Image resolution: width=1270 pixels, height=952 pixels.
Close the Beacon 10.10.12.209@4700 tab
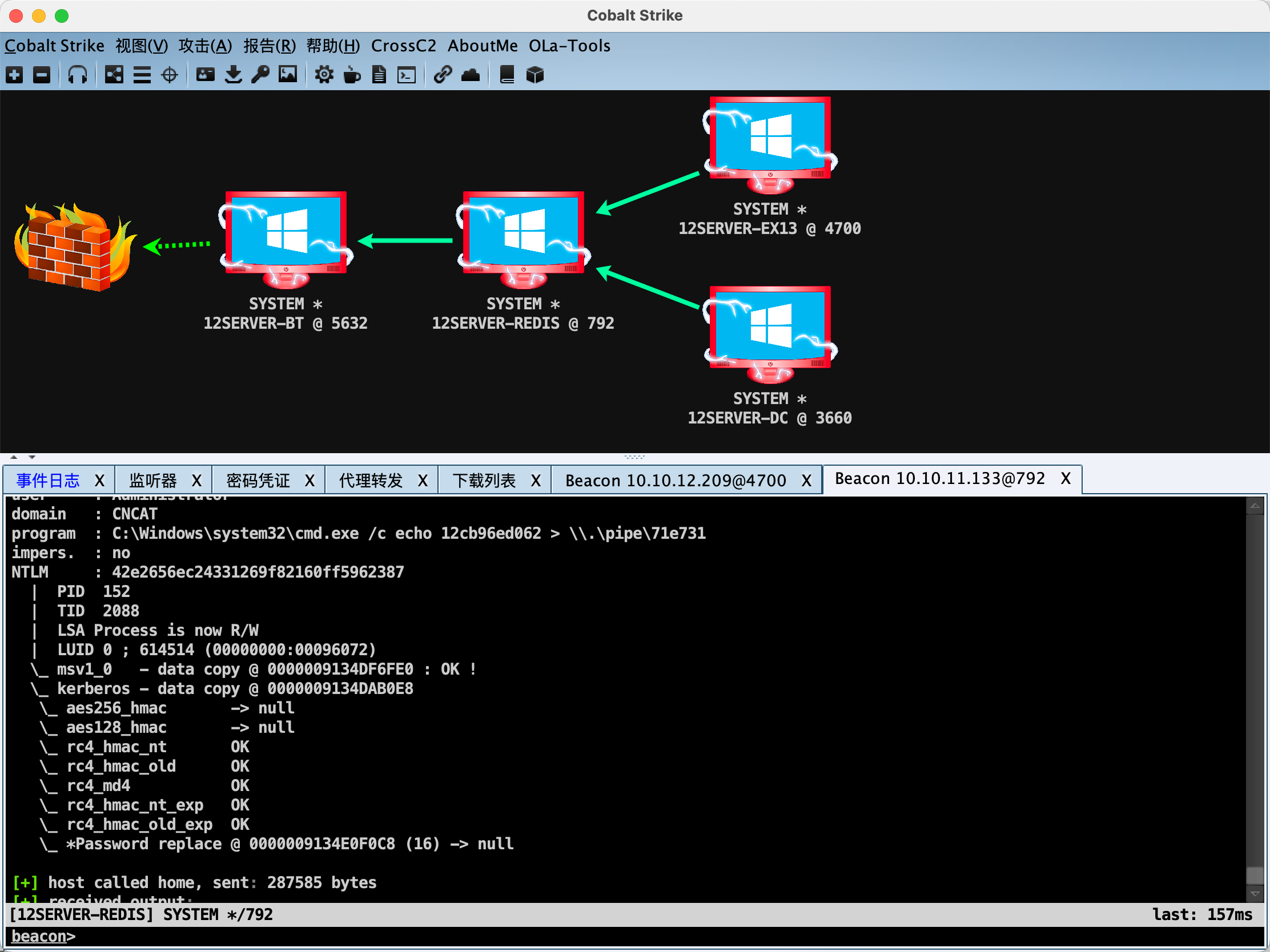(x=806, y=481)
